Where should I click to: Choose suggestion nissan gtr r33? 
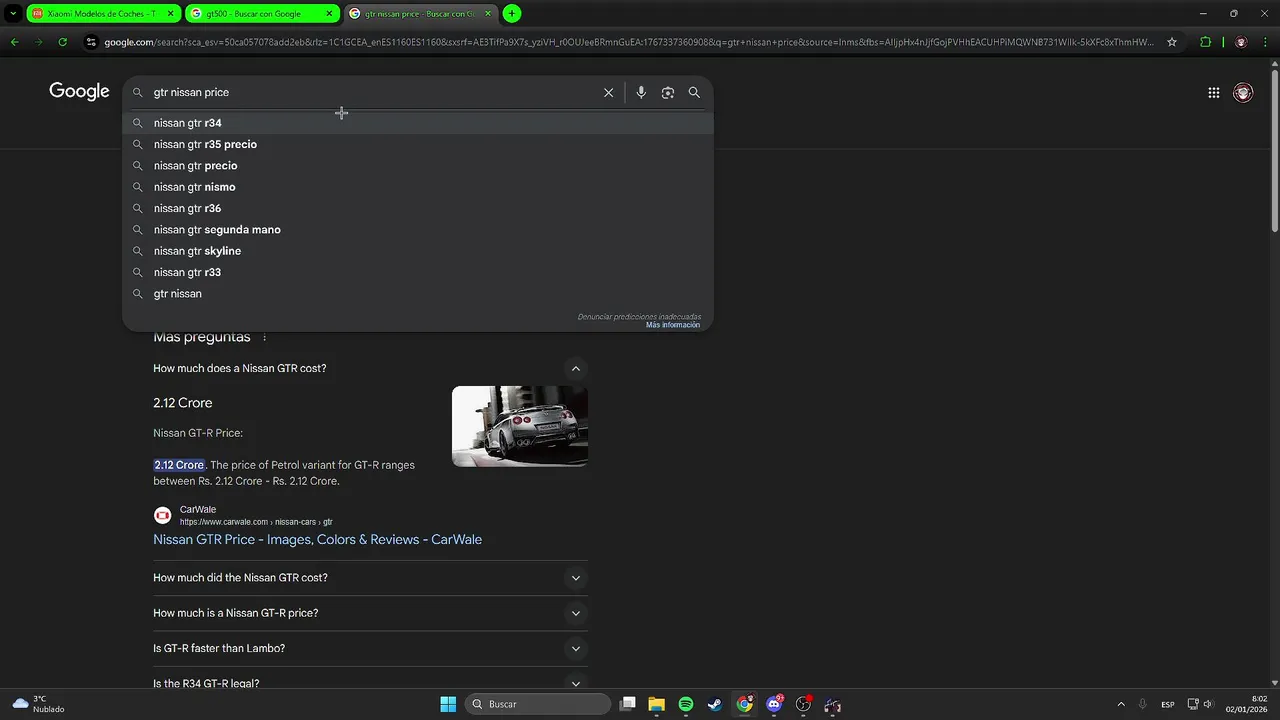(x=418, y=272)
